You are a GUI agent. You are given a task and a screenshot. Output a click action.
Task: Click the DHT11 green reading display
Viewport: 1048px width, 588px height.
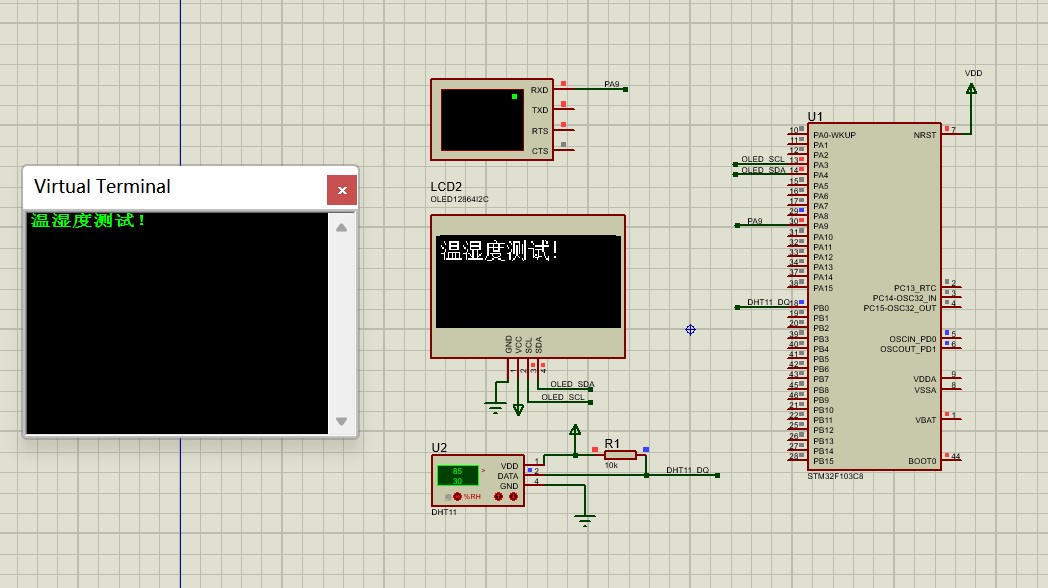tap(457, 475)
